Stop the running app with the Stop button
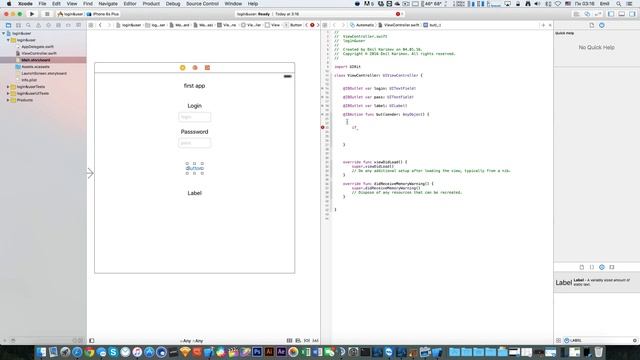The height and width of the screenshot is (360, 640). point(47,14)
